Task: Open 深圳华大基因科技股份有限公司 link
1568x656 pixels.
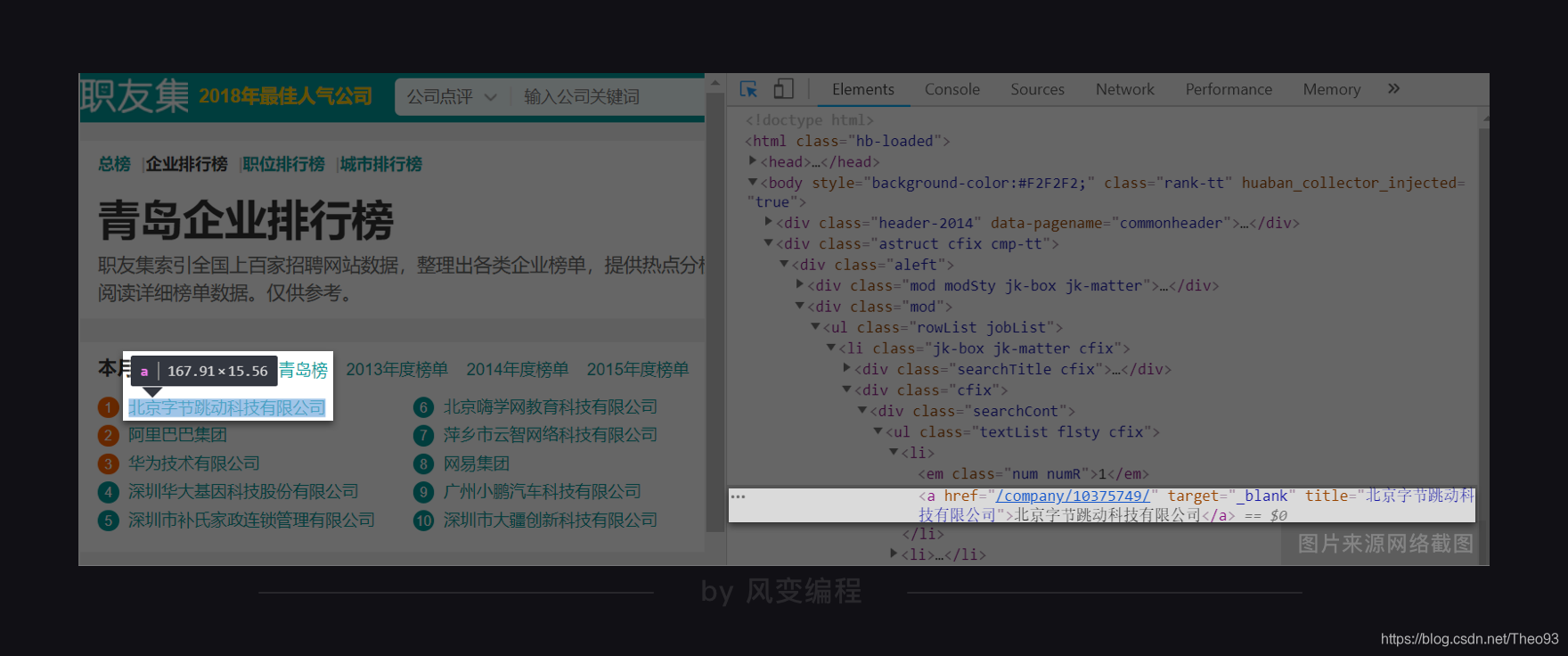Action: click(x=243, y=491)
